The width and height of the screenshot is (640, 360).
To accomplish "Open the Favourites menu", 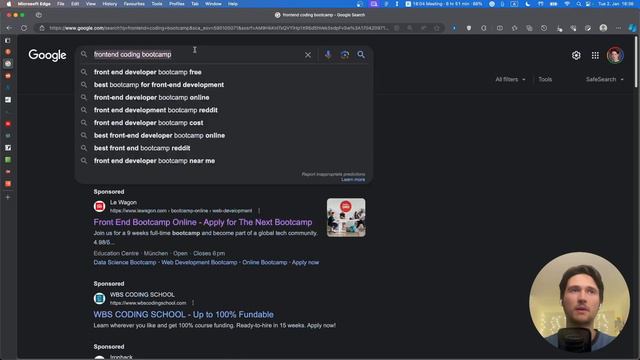I will coord(134,4).
